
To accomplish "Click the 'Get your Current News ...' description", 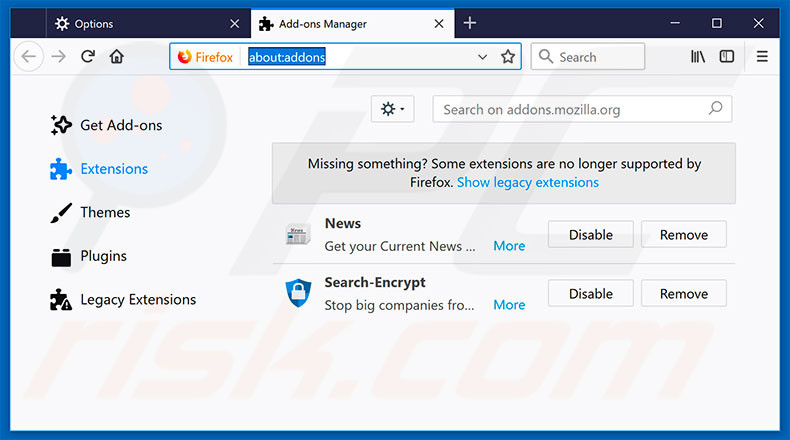I will point(400,246).
